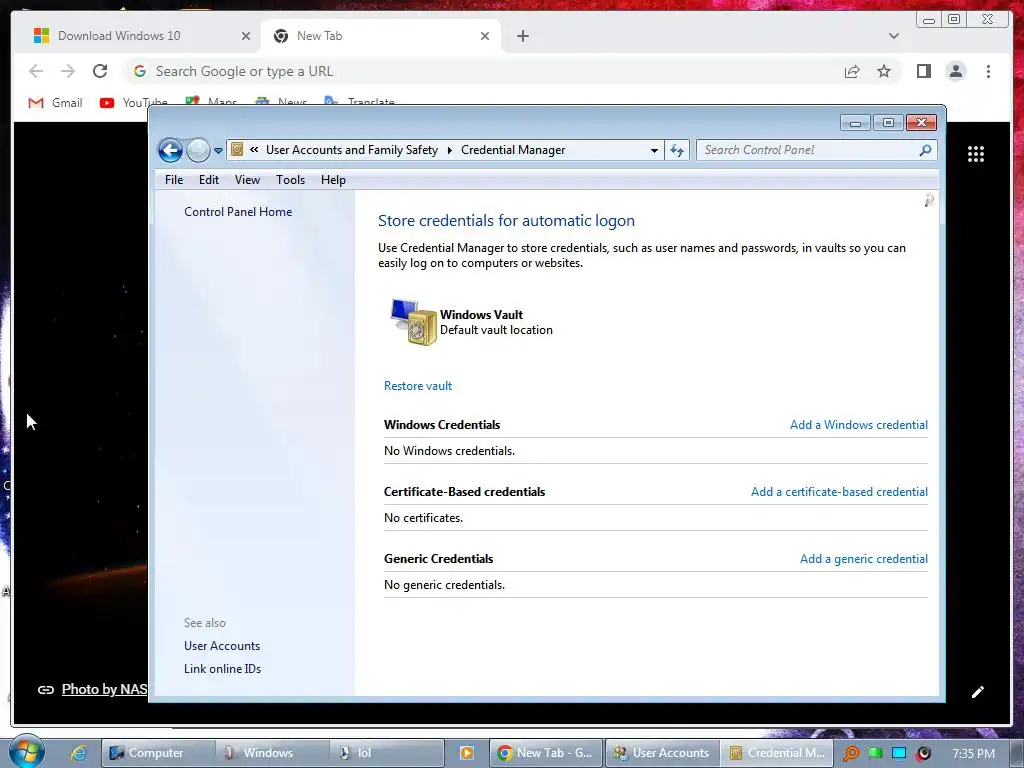Switch to lol taskbar item
This screenshot has width=1024, height=768.
(x=387, y=753)
